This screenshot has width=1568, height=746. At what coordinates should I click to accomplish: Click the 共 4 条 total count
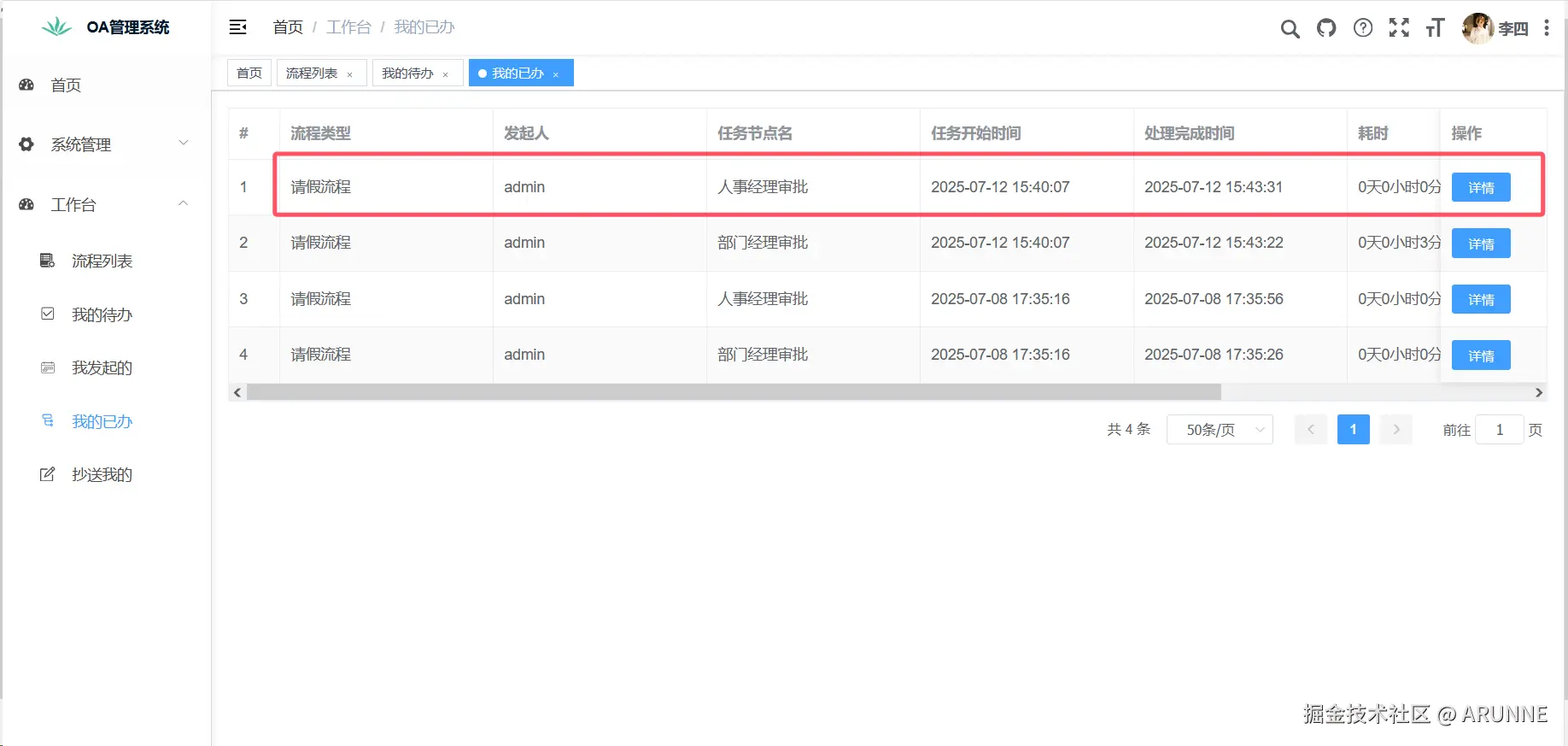tap(1129, 429)
